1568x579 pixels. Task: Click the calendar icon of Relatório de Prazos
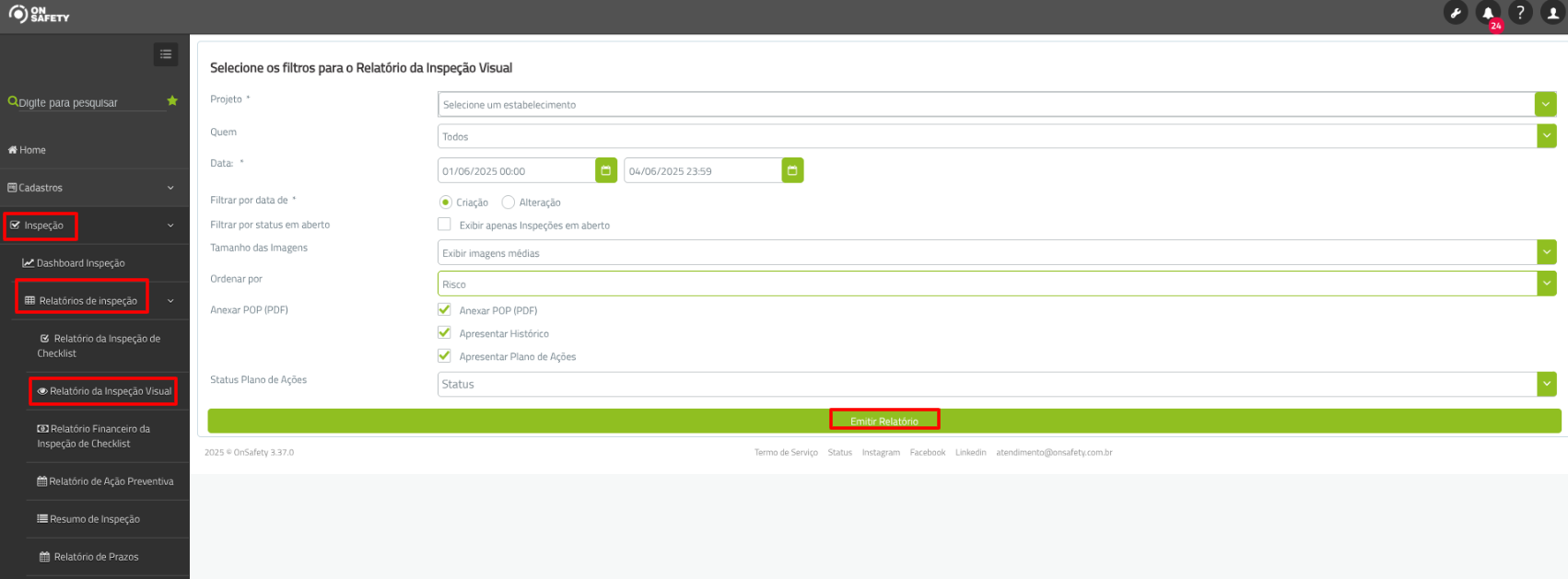(x=45, y=557)
